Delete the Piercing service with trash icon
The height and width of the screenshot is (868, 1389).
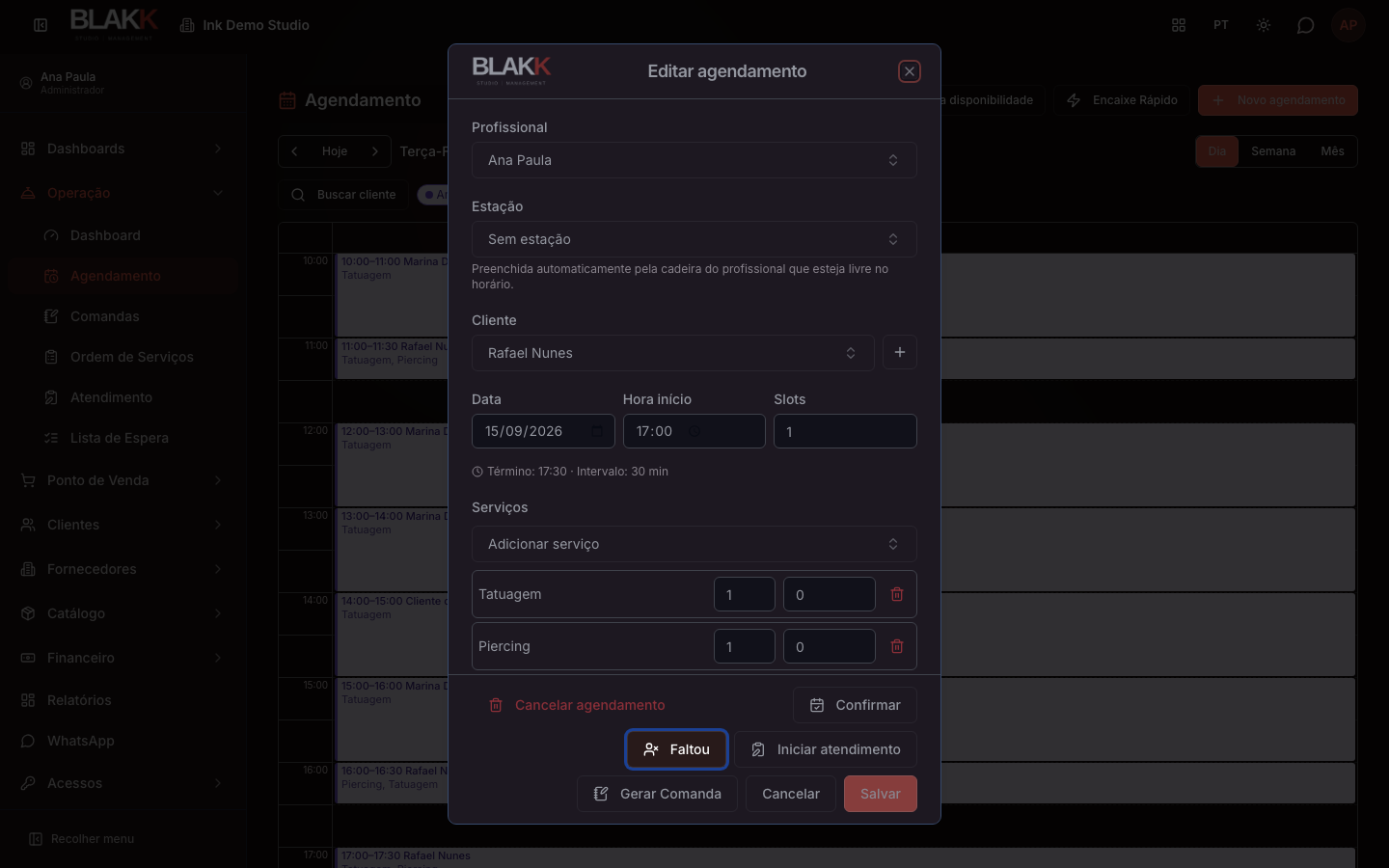[897, 646]
